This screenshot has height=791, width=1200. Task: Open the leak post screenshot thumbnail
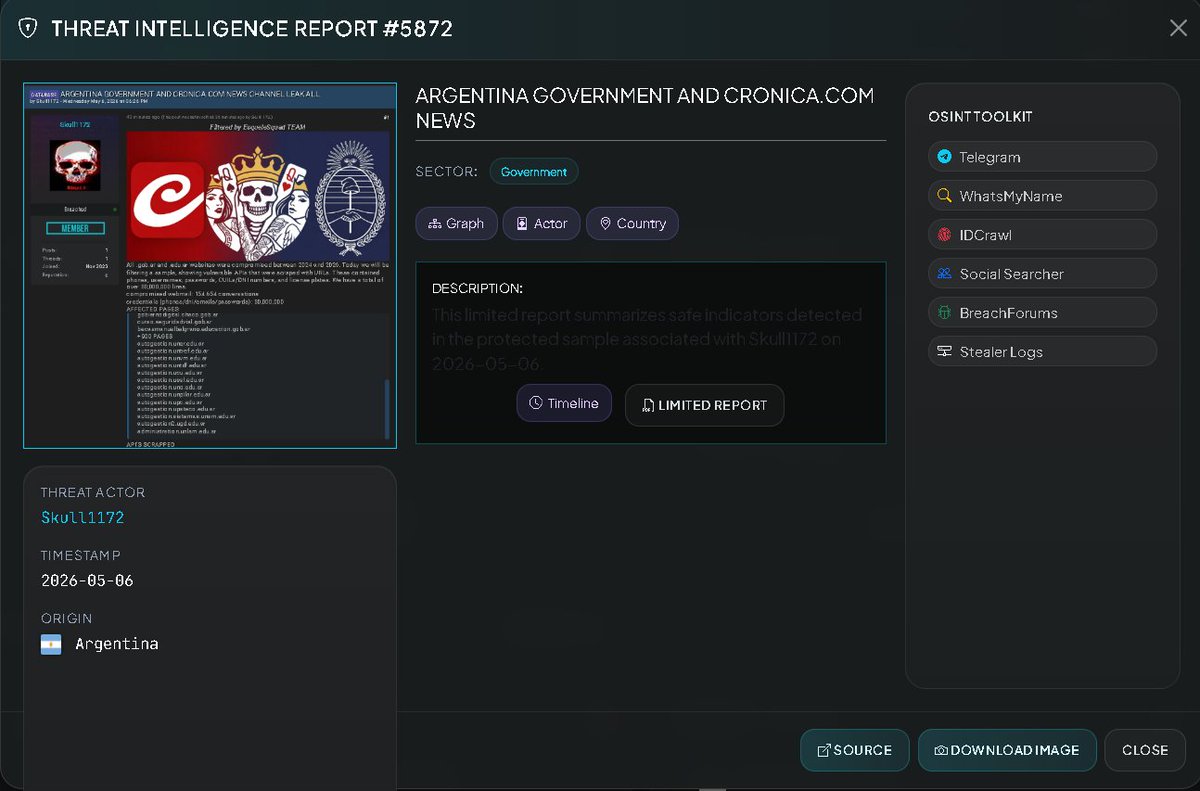[210, 266]
